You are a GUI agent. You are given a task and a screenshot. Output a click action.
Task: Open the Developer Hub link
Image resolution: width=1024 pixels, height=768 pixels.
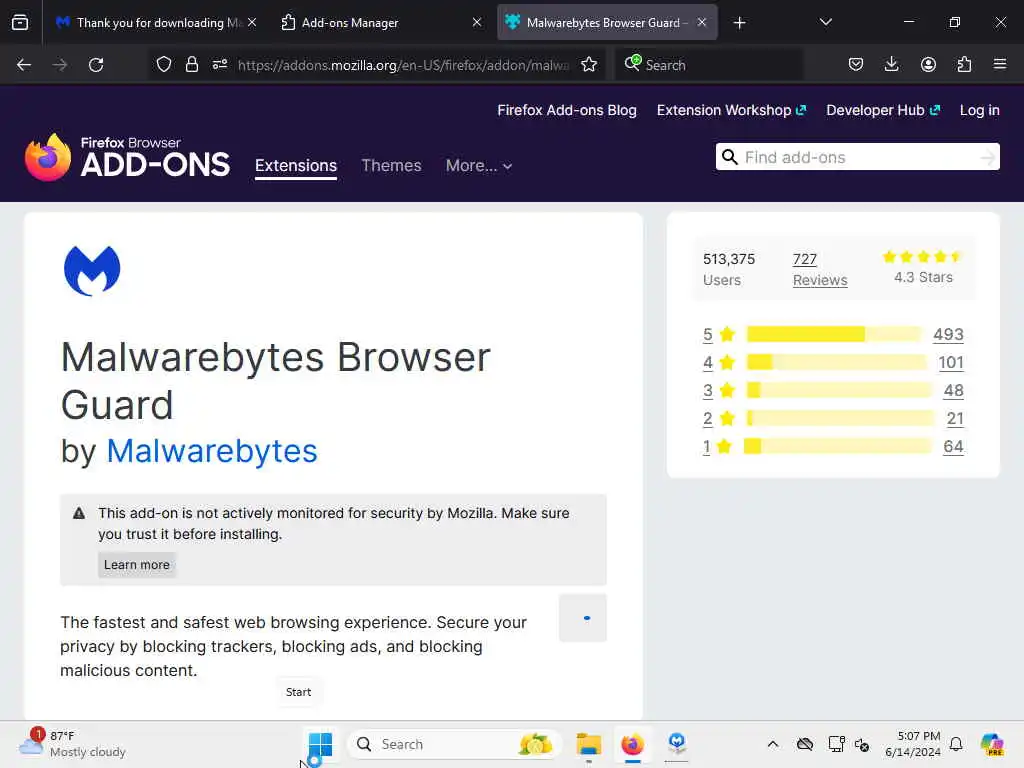coord(883,110)
